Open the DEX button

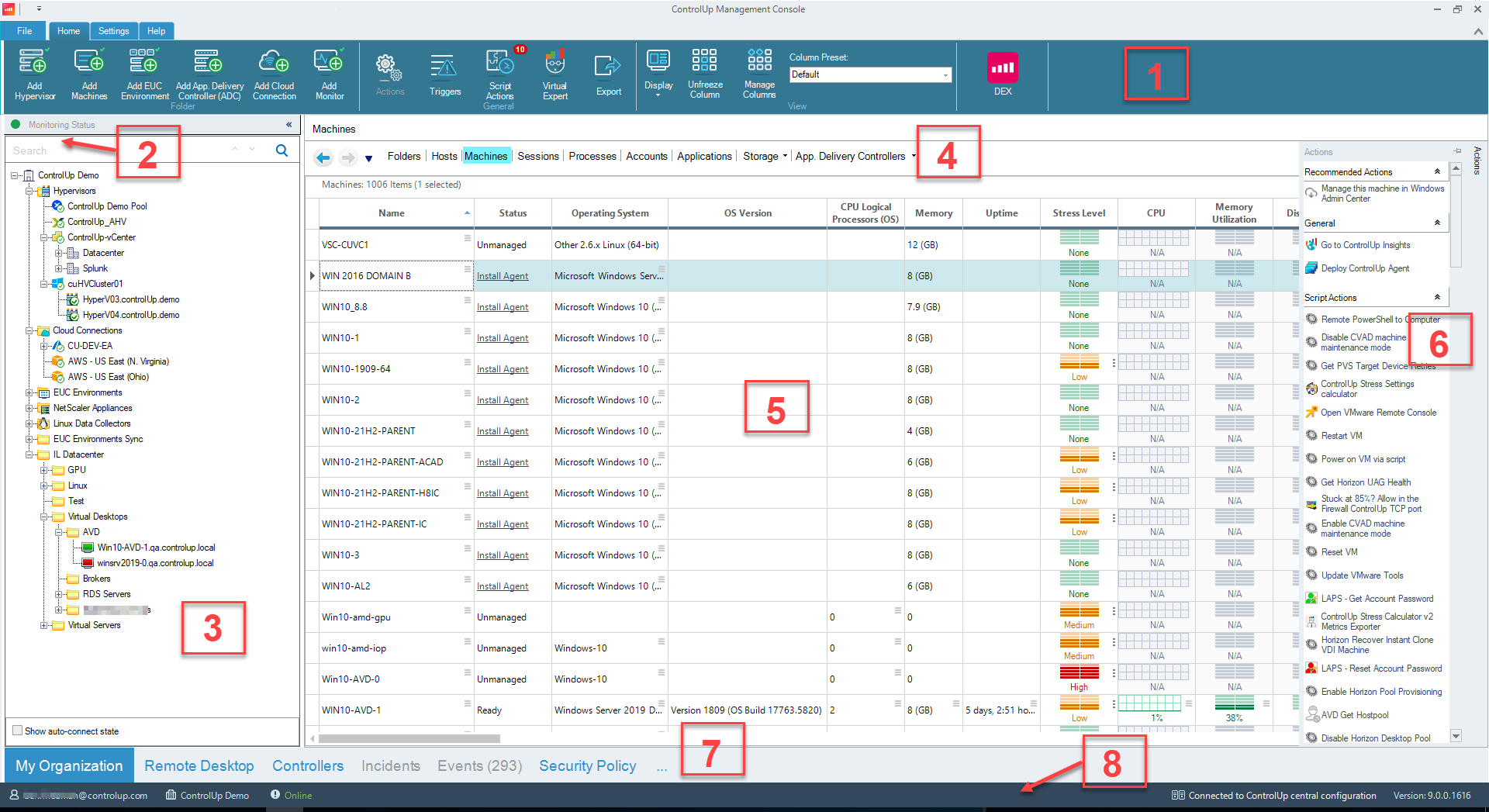point(1003,74)
